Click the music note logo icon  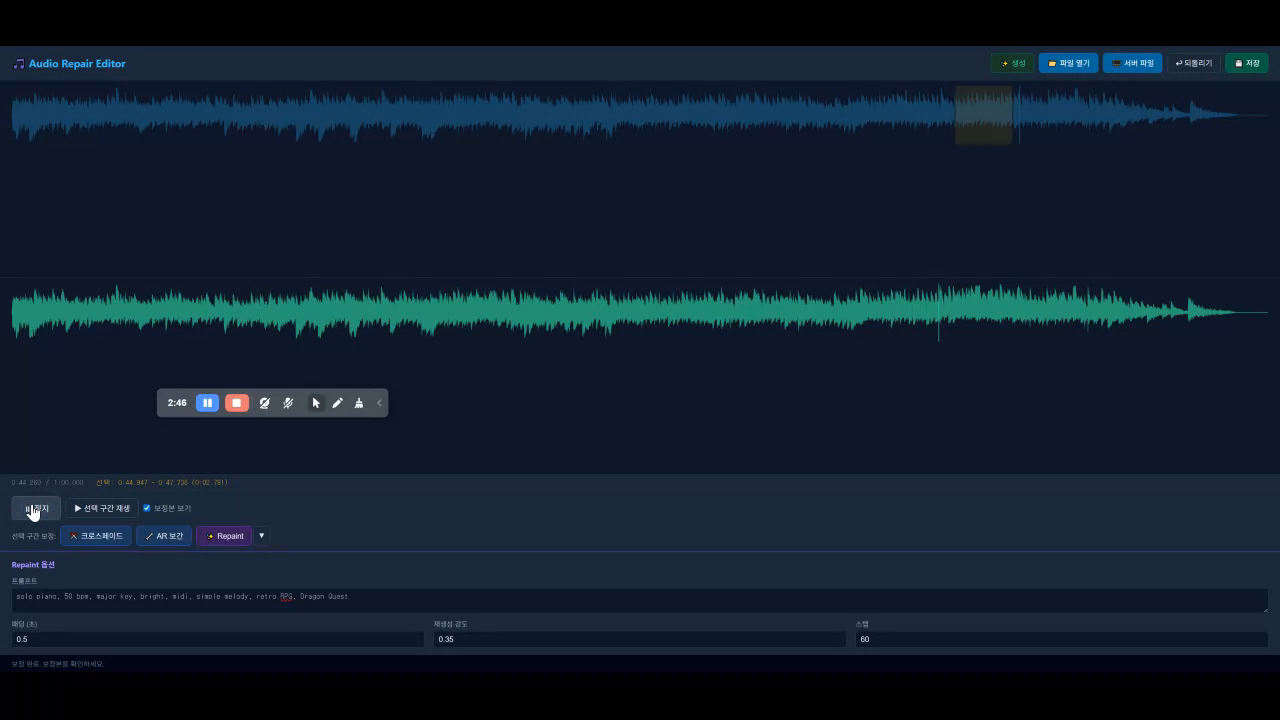(x=18, y=64)
